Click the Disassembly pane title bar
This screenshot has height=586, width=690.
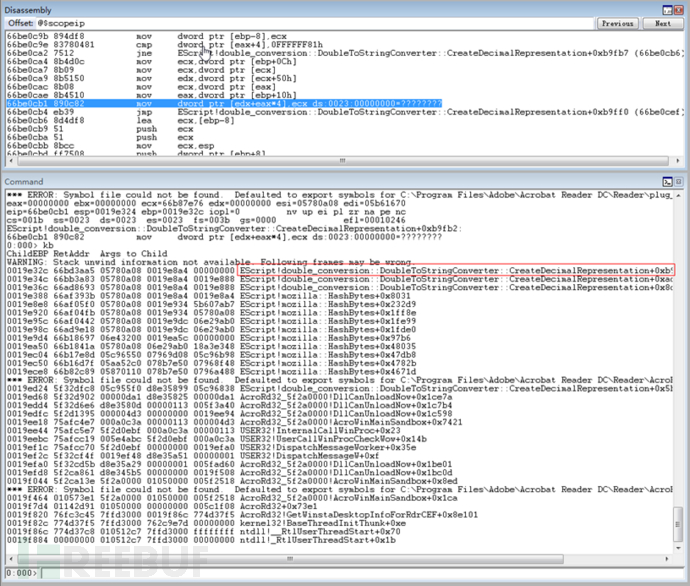coord(330,10)
